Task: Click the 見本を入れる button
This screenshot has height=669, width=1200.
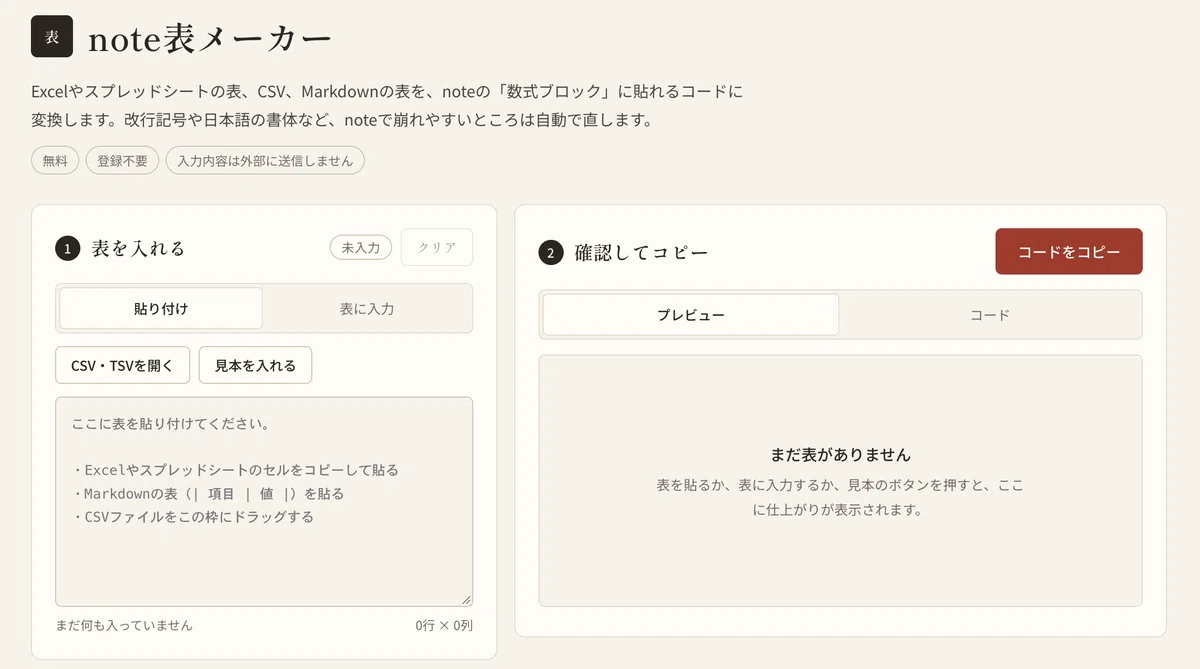Action: coord(256,365)
